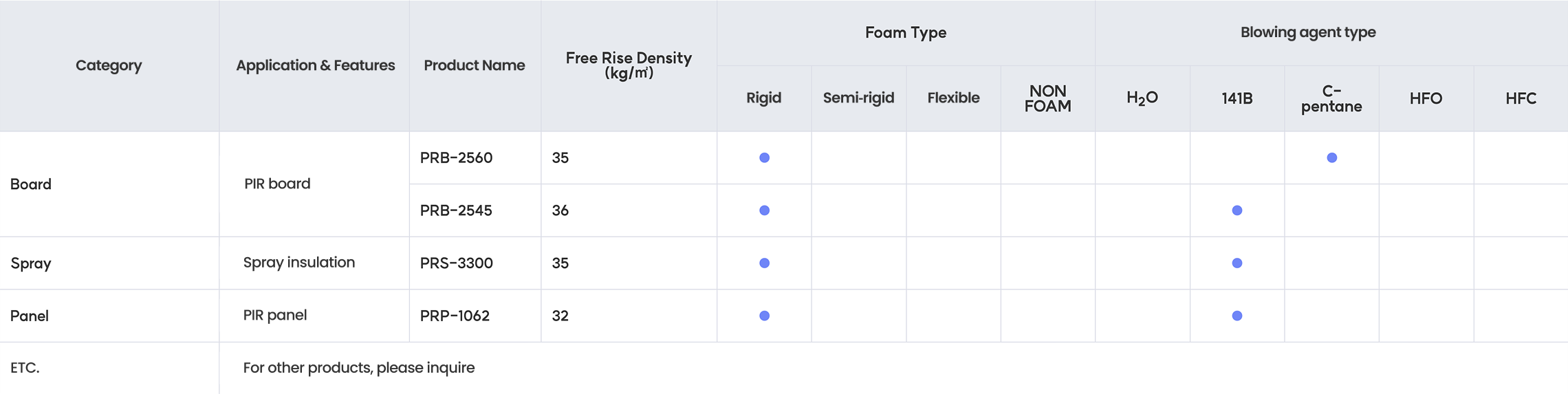1568x394 pixels.
Task: Click the Blowing agent type header
Action: (x=1307, y=32)
